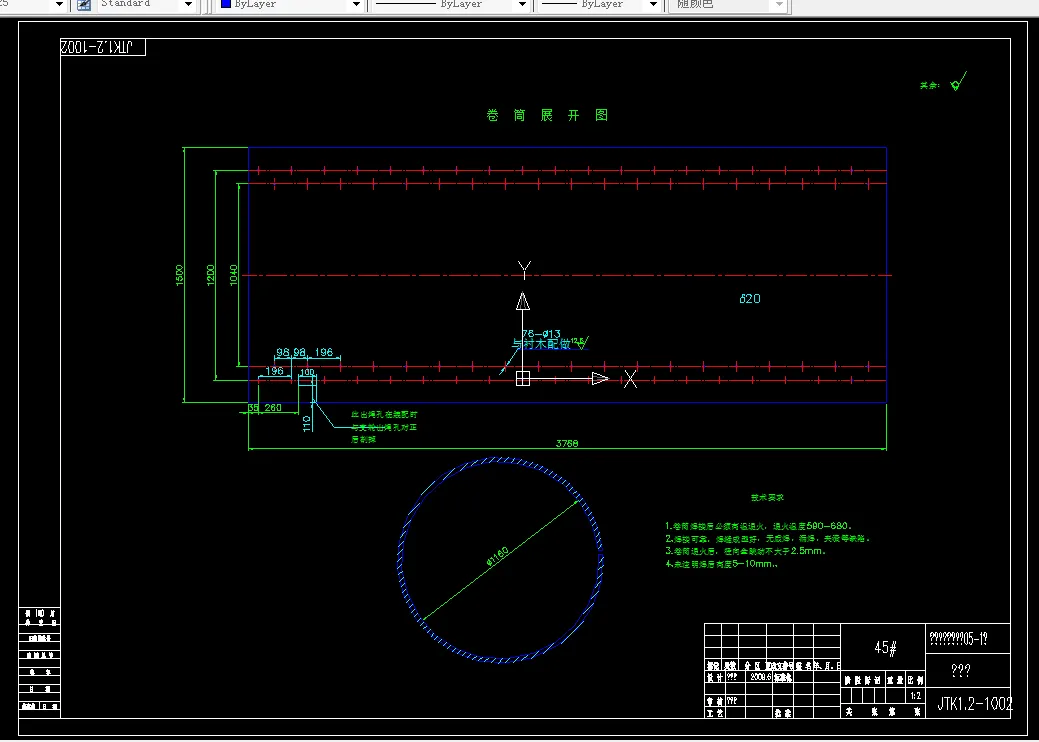The height and width of the screenshot is (742, 1039).
Task: Select the 3768 horizontal dimension text
Action: [x=567, y=443]
